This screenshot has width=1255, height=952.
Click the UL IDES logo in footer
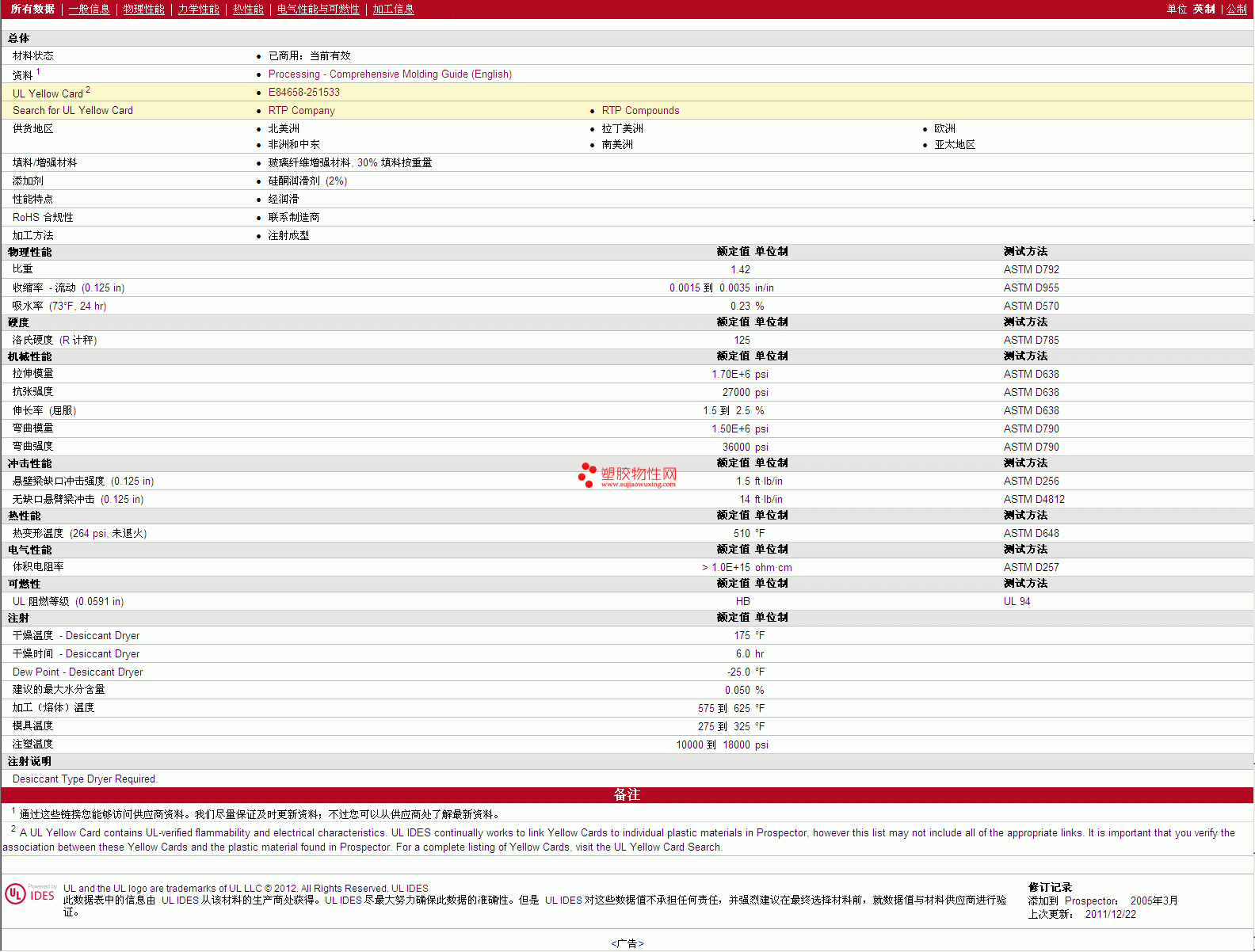coord(30,894)
